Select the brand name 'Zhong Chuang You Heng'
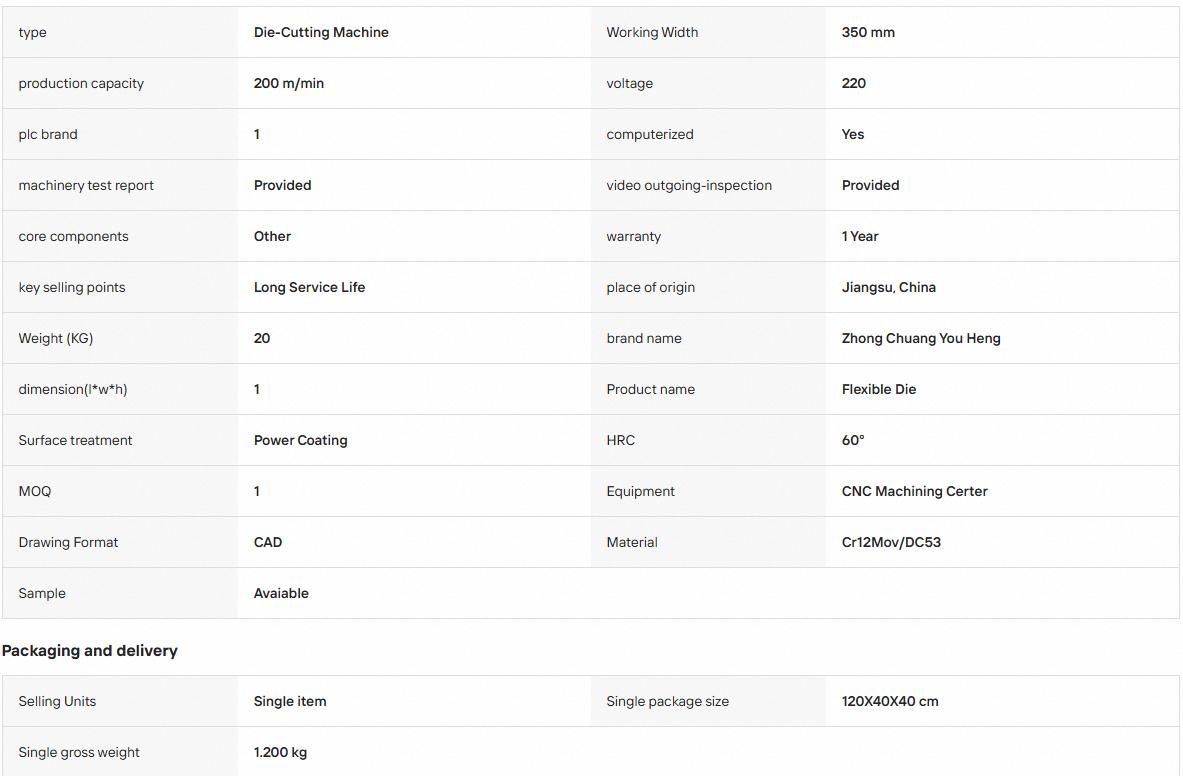Screen dimensions: 1183x776 (920, 339)
